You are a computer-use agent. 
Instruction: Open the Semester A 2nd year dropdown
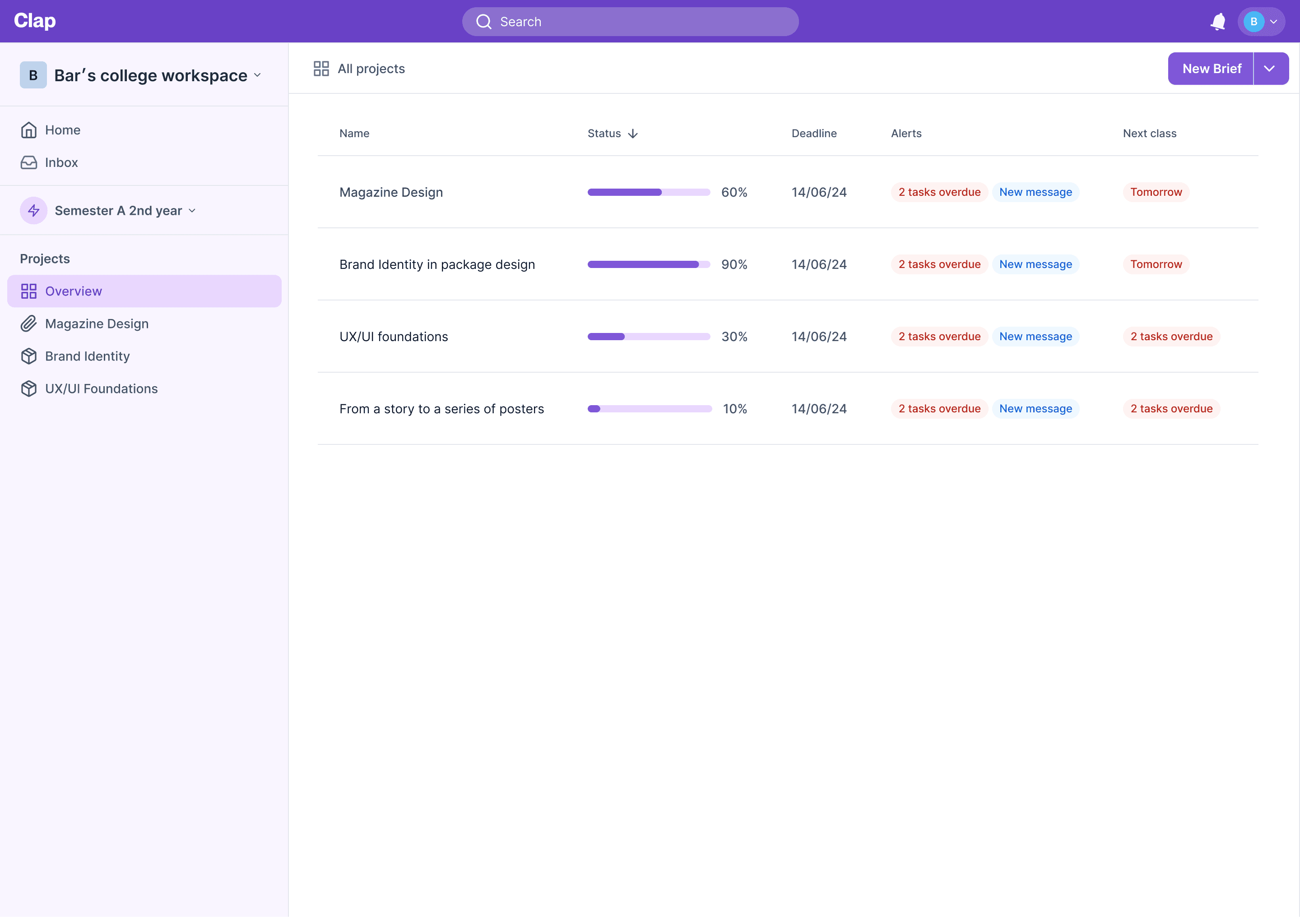tap(192, 211)
